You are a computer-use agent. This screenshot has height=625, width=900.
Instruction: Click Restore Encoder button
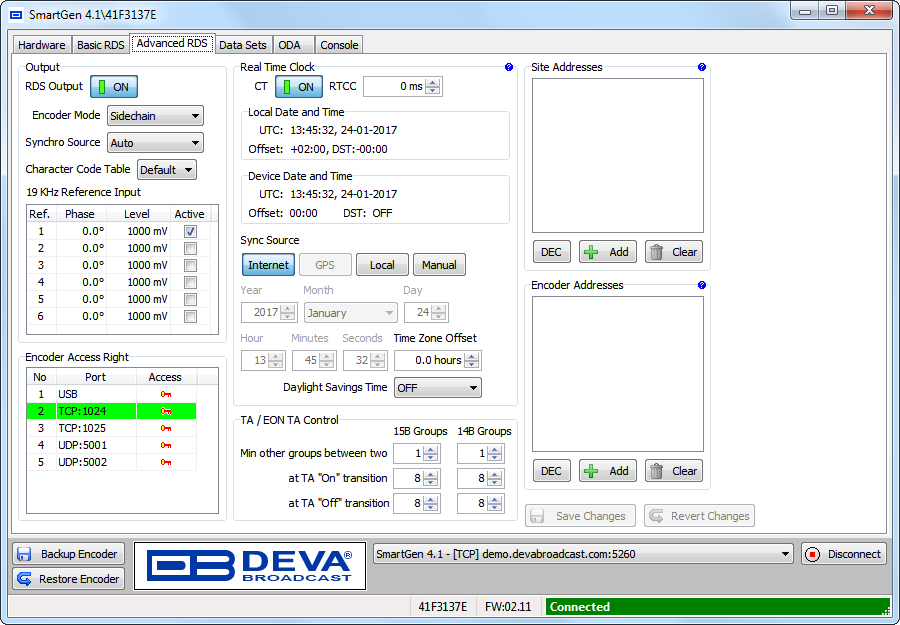tap(68, 579)
